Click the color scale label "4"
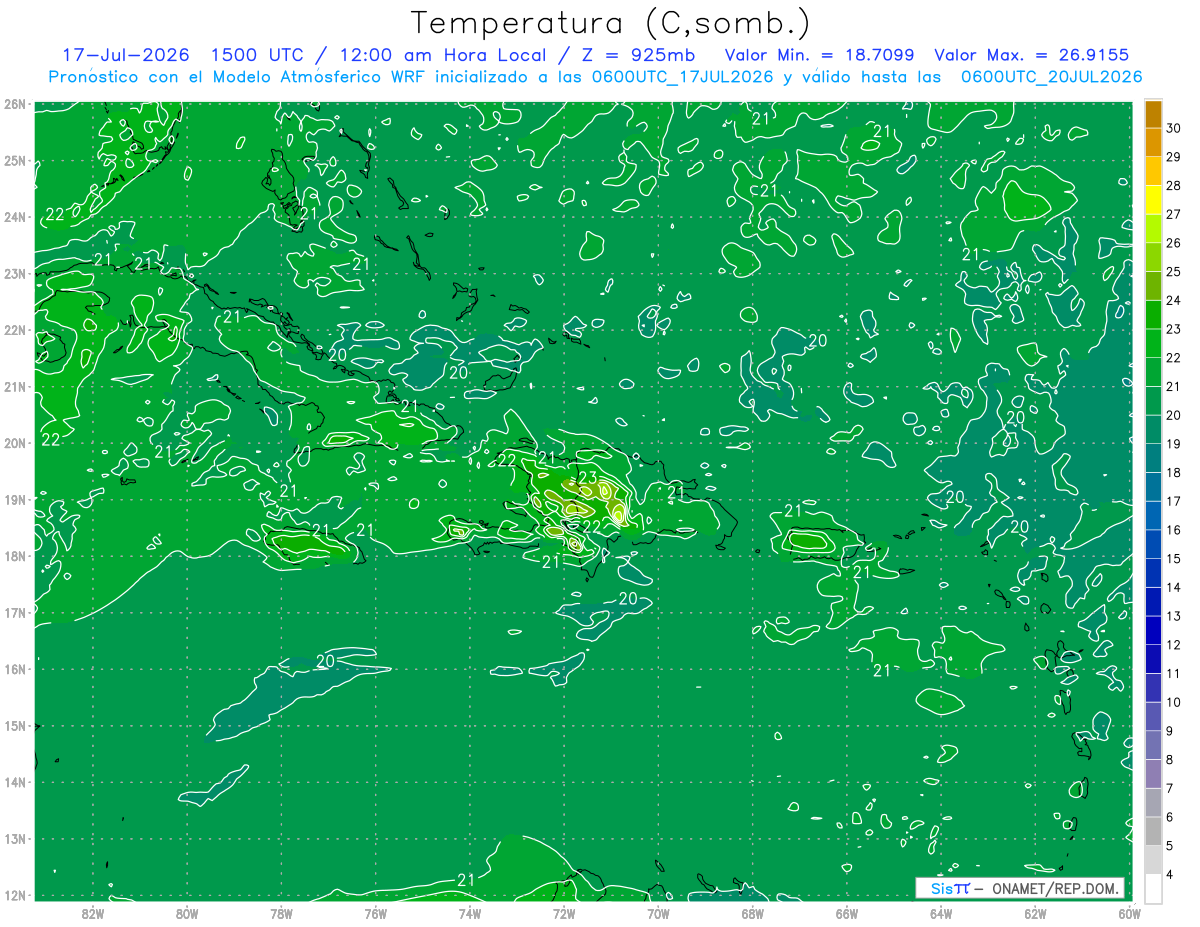Screen dimensions: 1200x927 coord(1169,875)
